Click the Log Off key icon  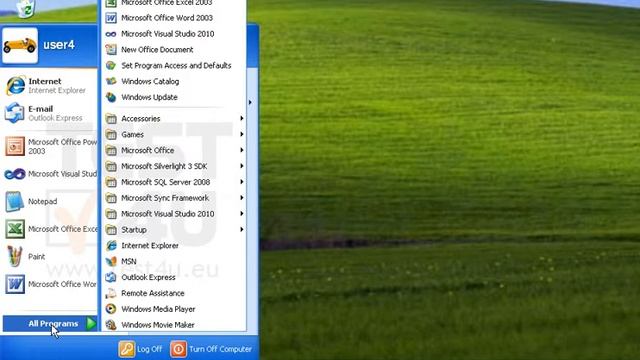point(127,349)
